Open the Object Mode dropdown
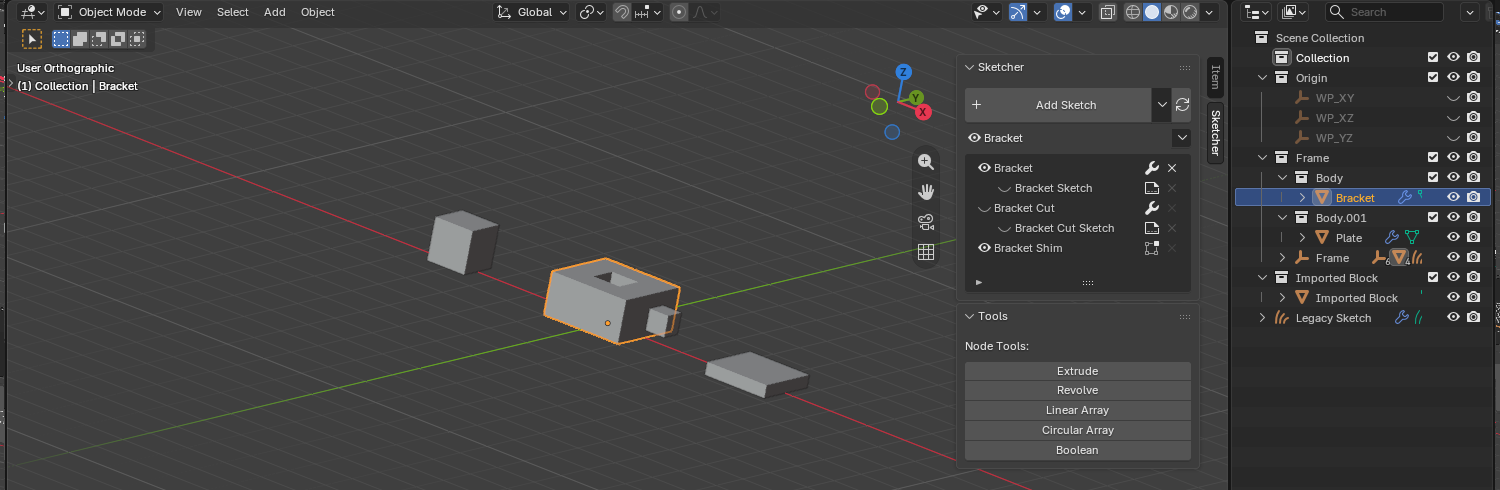 [109, 12]
